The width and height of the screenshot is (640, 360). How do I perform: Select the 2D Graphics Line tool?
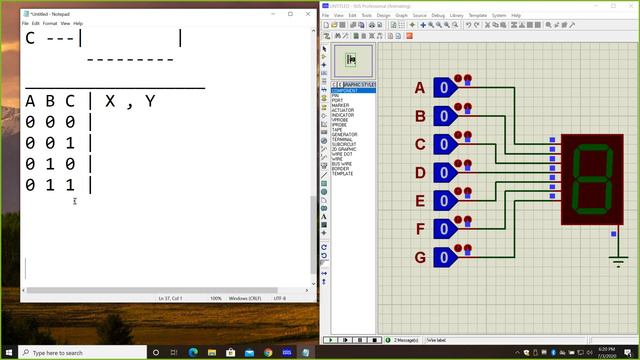coord(324,176)
